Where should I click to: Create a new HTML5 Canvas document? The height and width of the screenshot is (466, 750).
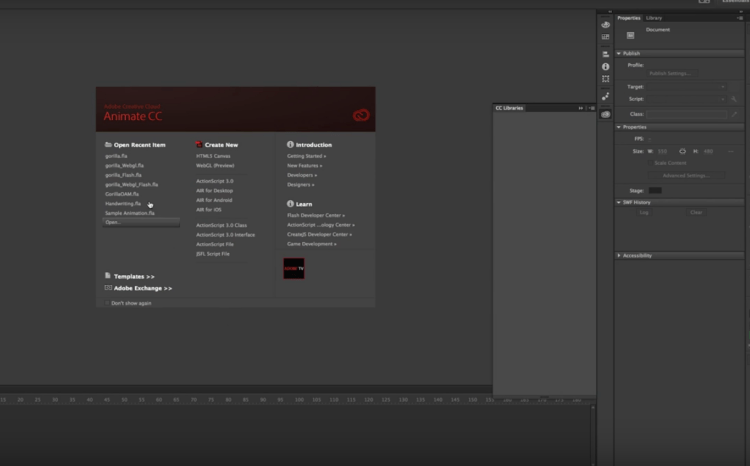pos(213,156)
